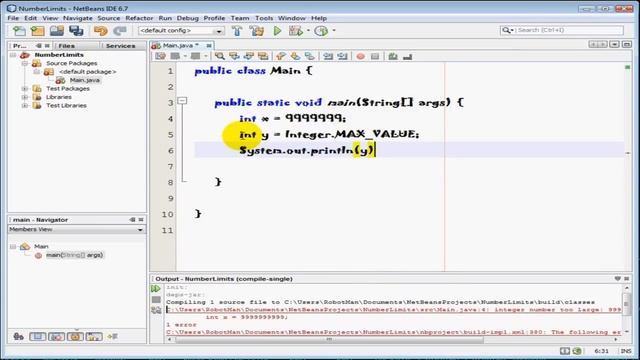Expand the Libraries node
Viewport: 640px width, 360px height.
pyautogui.click(x=25, y=97)
